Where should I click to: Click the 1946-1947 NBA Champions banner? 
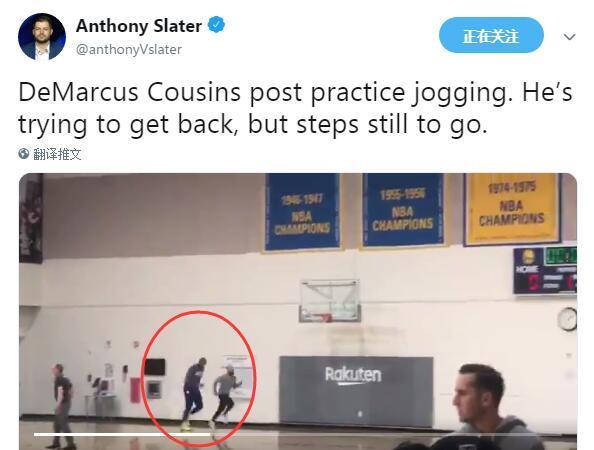click(302, 212)
